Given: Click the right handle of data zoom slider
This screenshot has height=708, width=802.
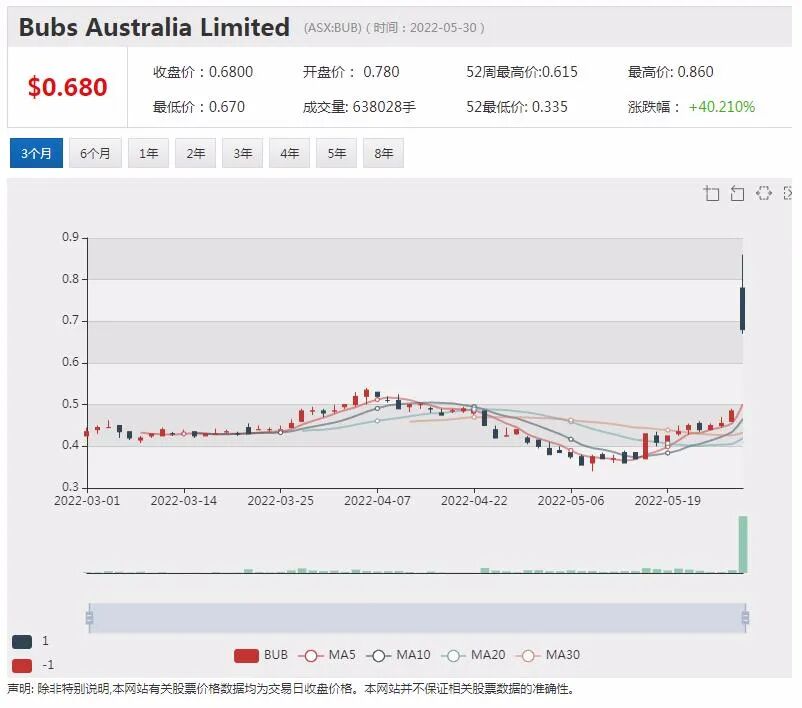Looking at the screenshot, I should [x=745, y=618].
